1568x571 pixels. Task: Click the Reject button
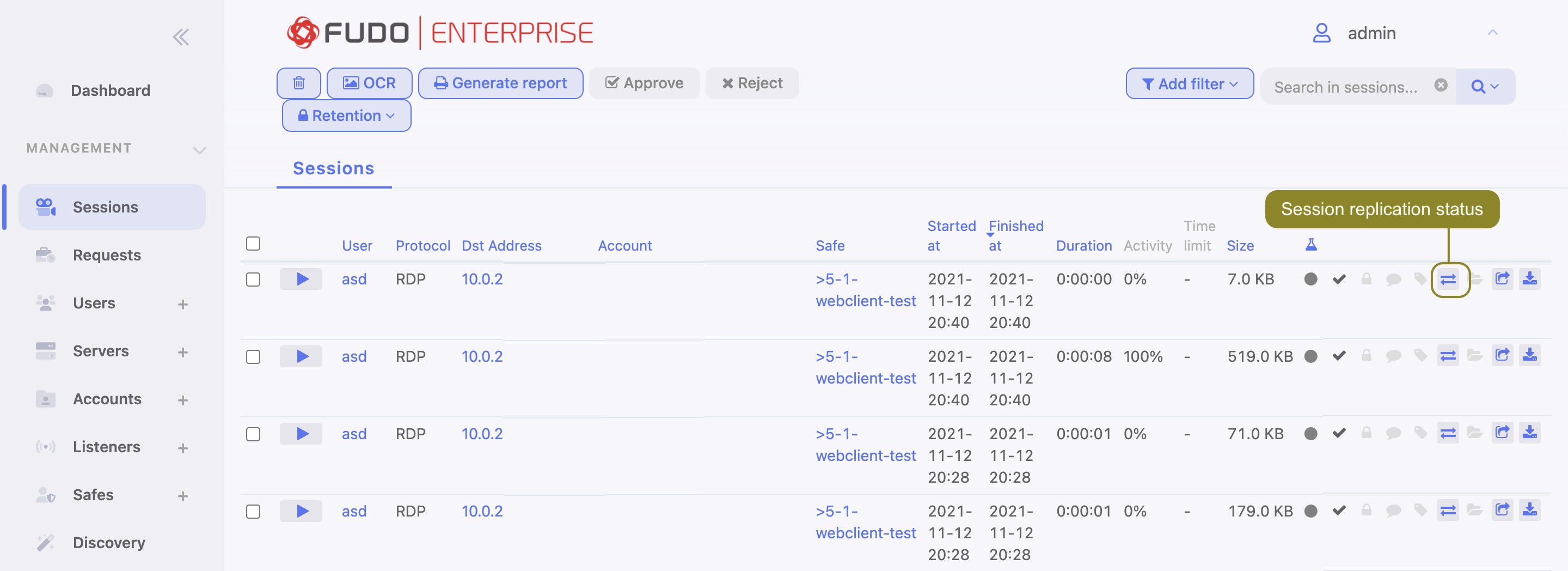(x=752, y=83)
